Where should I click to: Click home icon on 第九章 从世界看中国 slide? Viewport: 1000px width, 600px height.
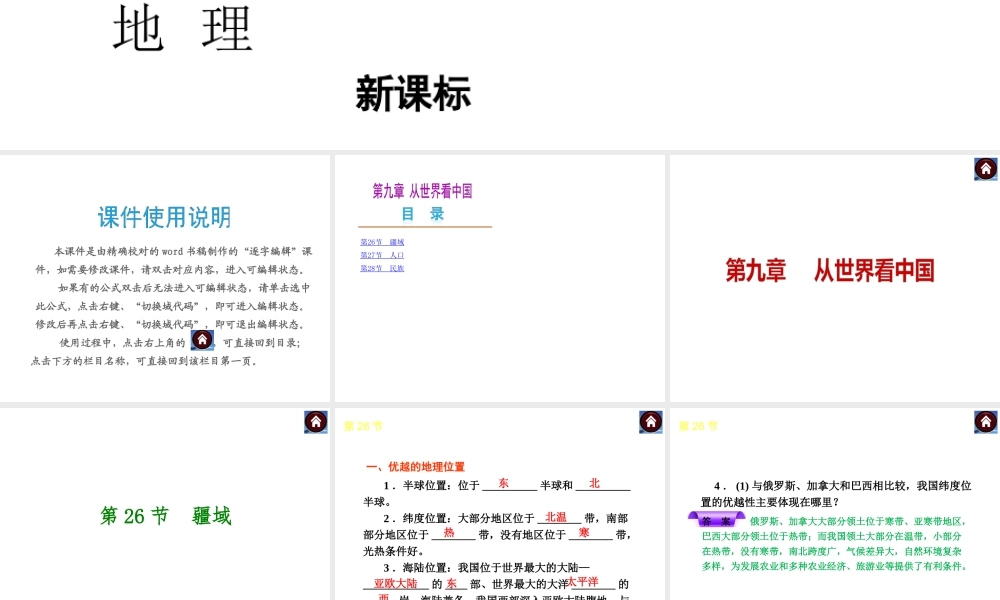[x=985, y=169]
